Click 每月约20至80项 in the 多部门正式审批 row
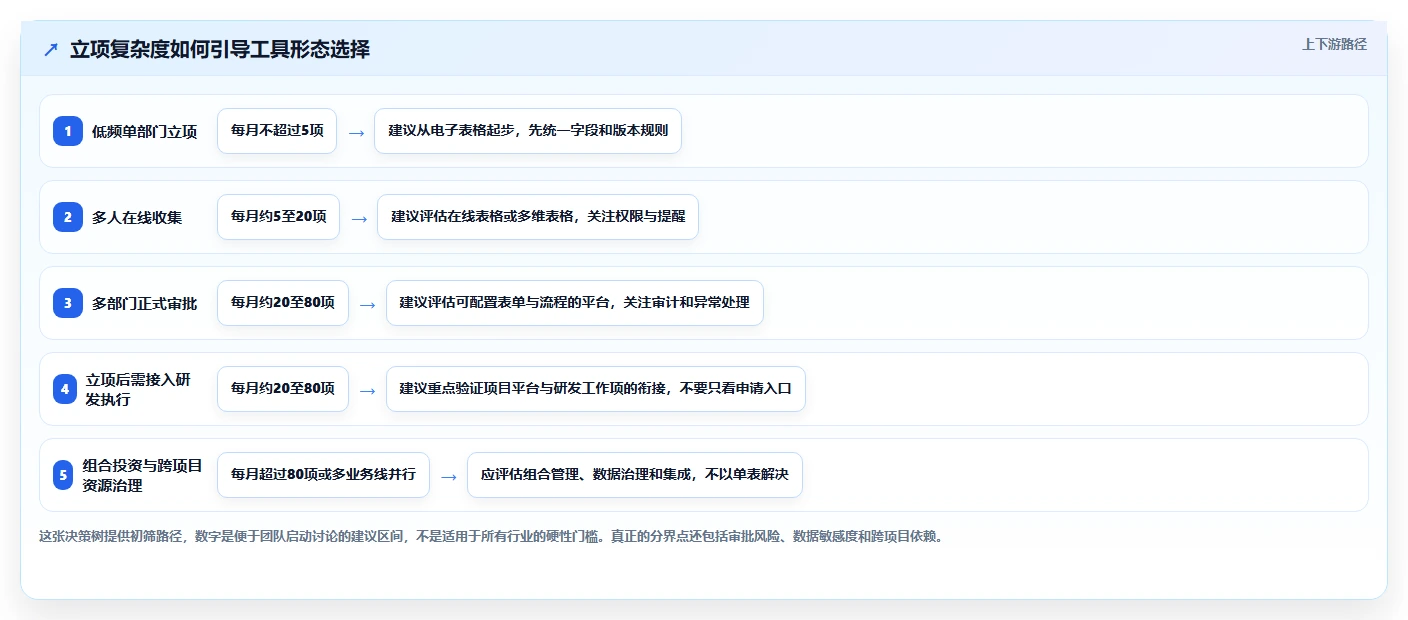The height and width of the screenshot is (620, 1408). click(283, 303)
